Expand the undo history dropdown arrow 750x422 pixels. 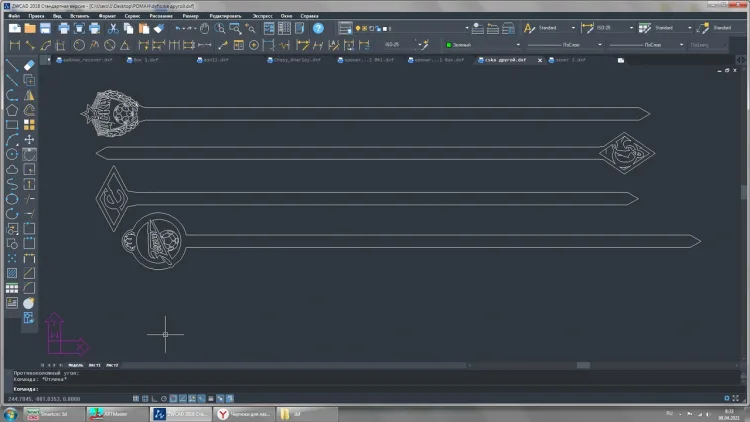point(183,29)
